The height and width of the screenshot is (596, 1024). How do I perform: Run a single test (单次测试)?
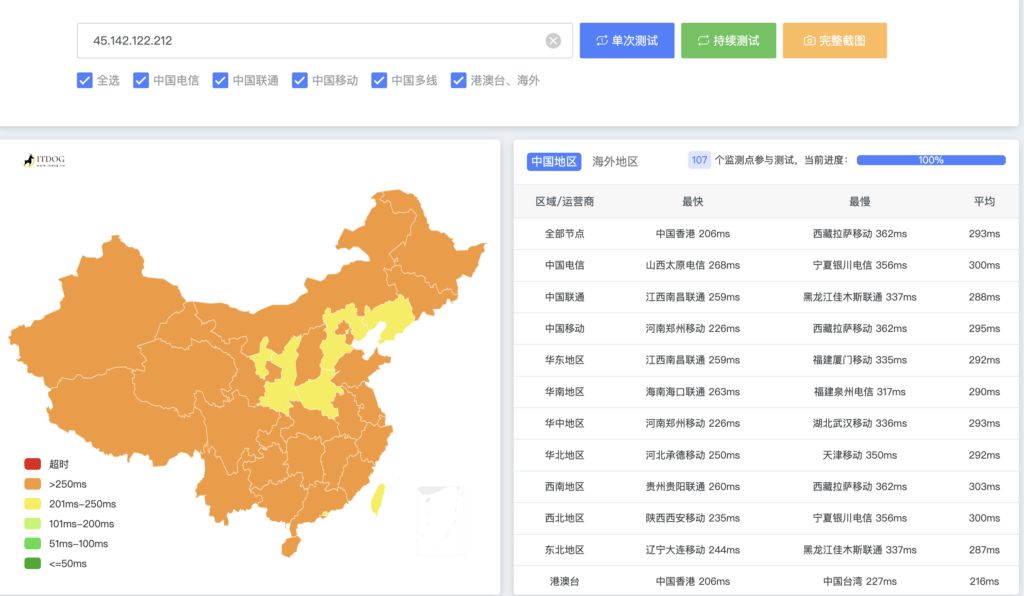pos(627,40)
